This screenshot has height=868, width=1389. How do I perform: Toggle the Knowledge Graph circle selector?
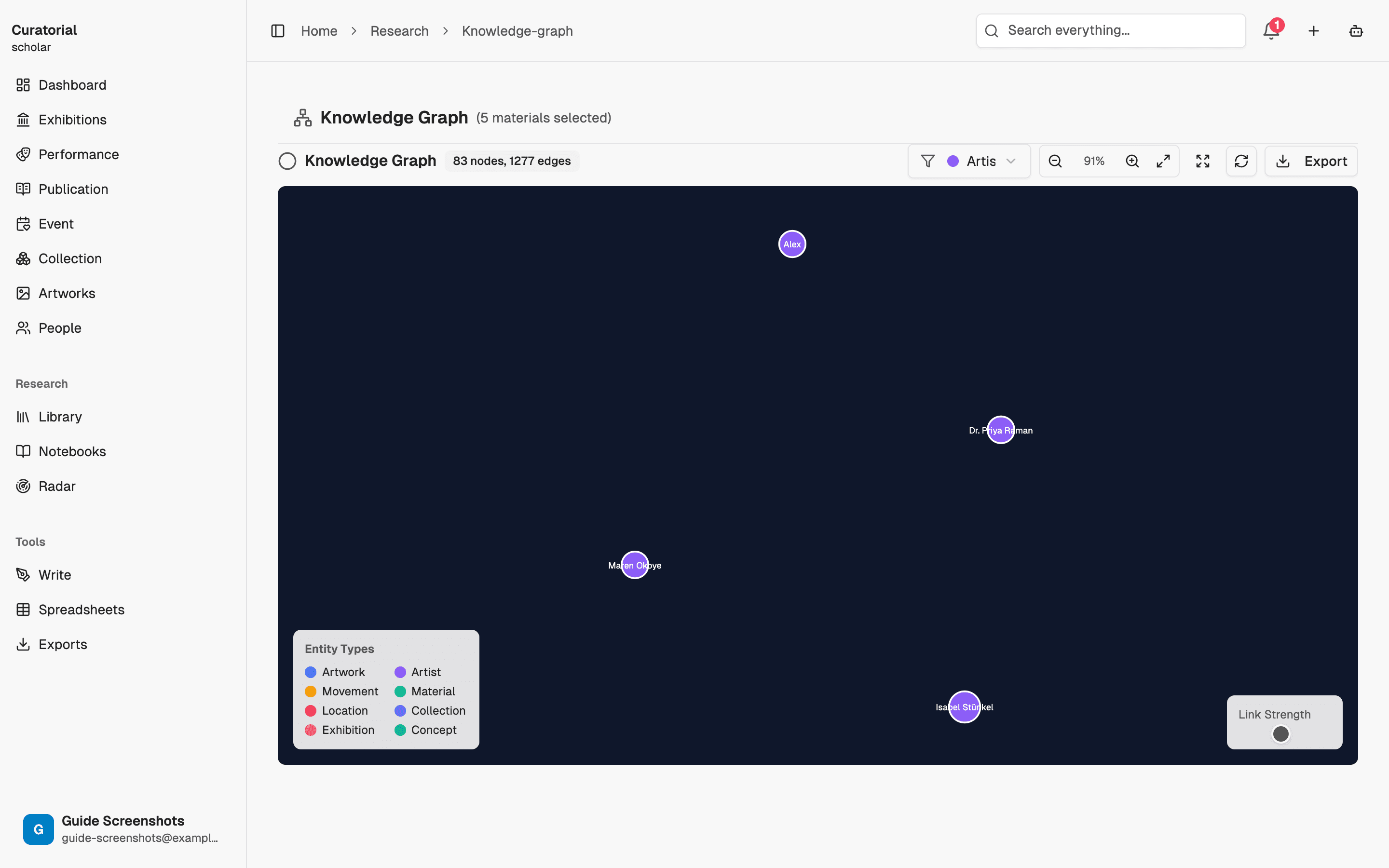point(287,162)
